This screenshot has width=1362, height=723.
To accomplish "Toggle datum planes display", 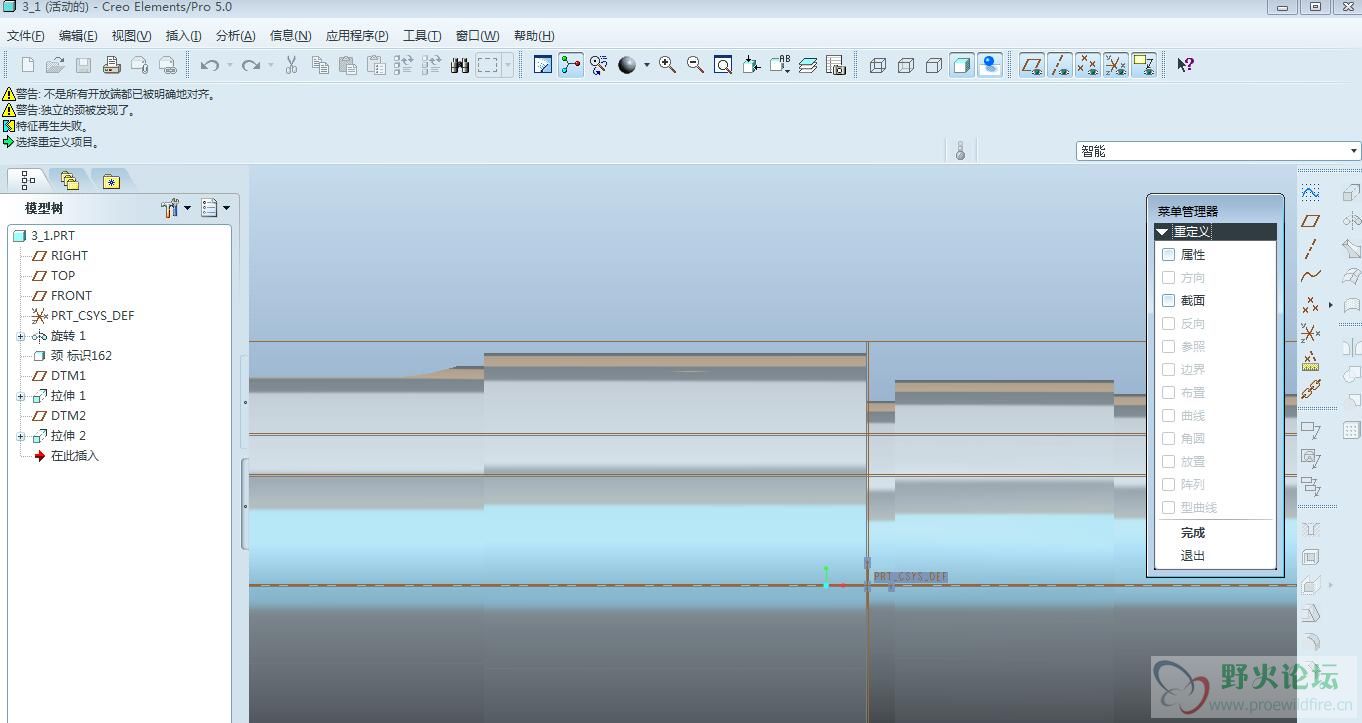I will click(x=1032, y=65).
